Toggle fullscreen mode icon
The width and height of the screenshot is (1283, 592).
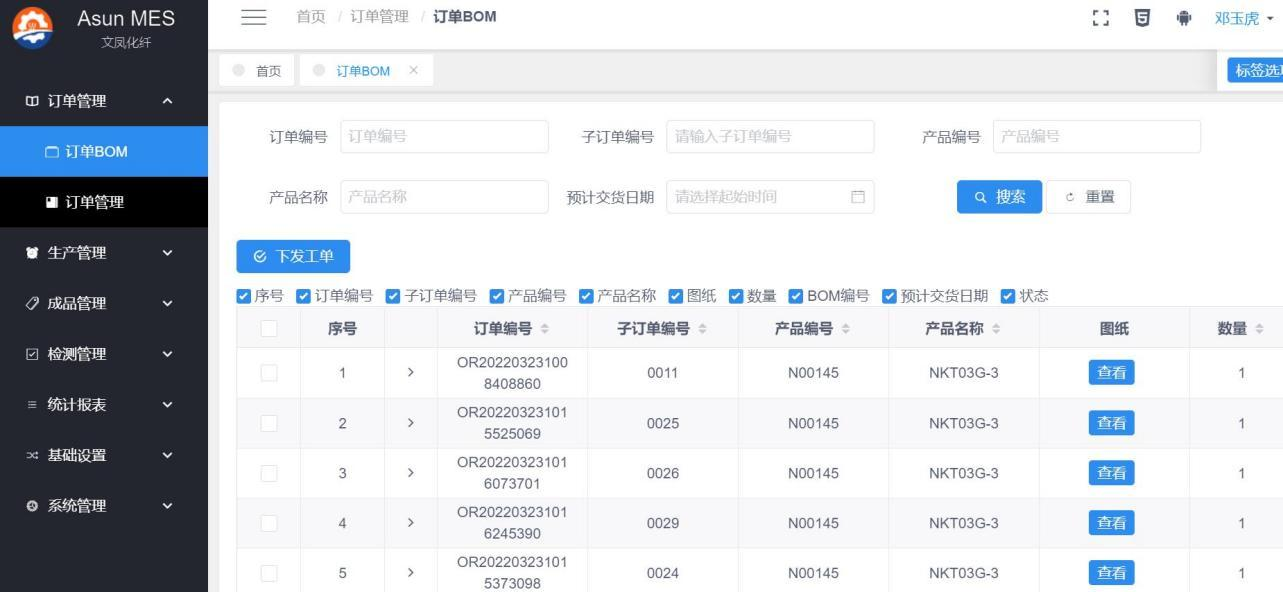[1101, 18]
